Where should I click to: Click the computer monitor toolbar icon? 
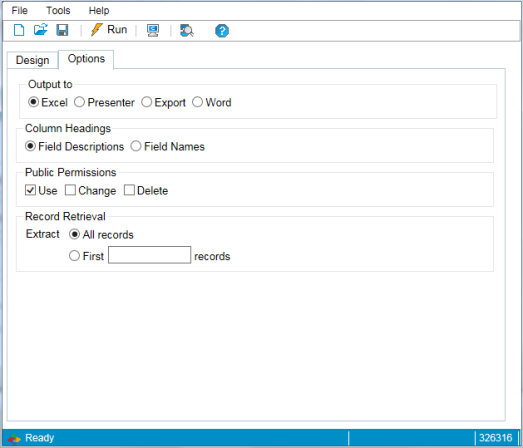coord(153,30)
